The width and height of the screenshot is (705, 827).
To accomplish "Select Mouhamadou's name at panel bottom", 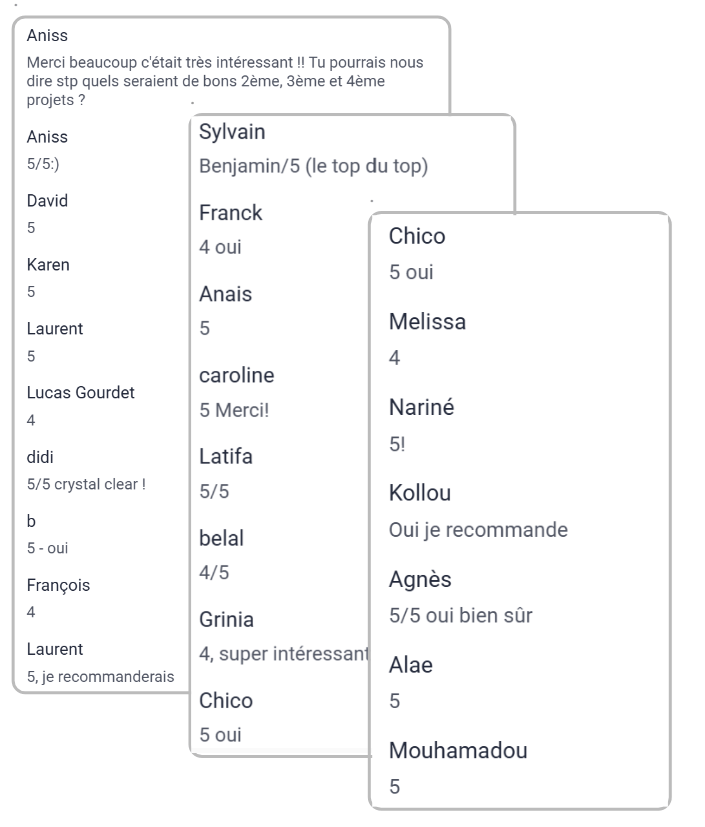I will (458, 751).
